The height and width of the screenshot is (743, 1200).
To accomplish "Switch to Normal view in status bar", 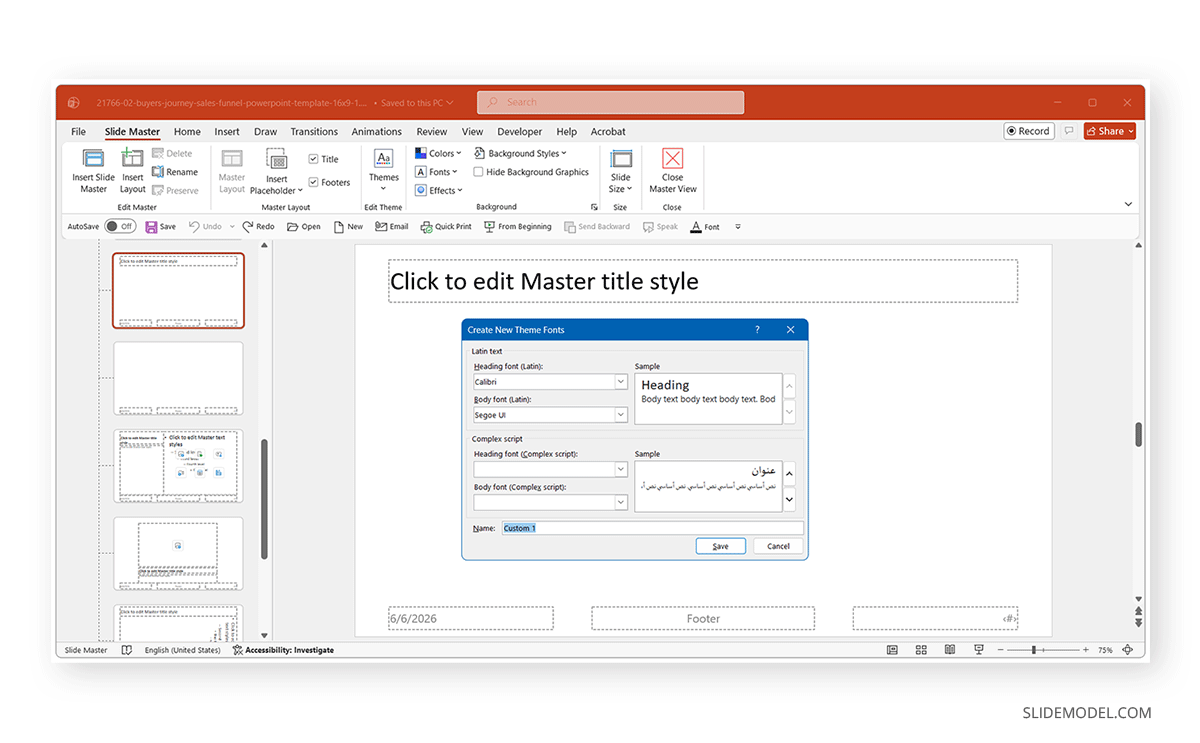I will [x=892, y=650].
